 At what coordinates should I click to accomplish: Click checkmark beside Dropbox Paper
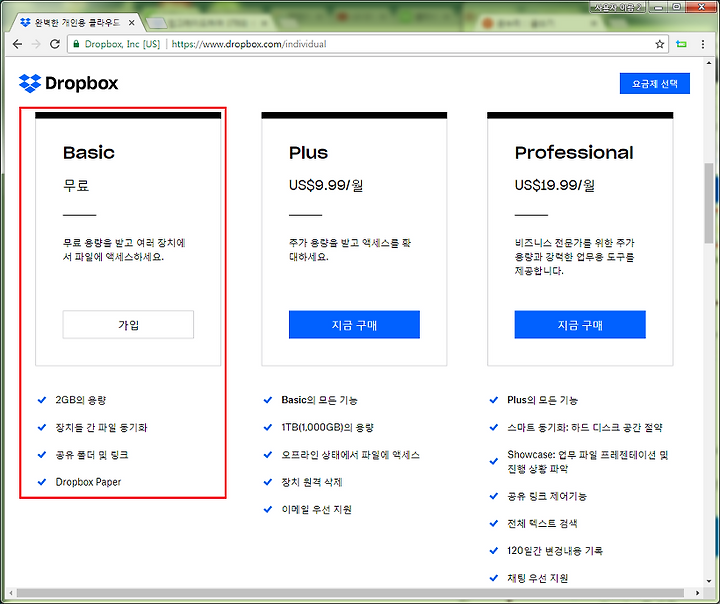[x=42, y=482]
